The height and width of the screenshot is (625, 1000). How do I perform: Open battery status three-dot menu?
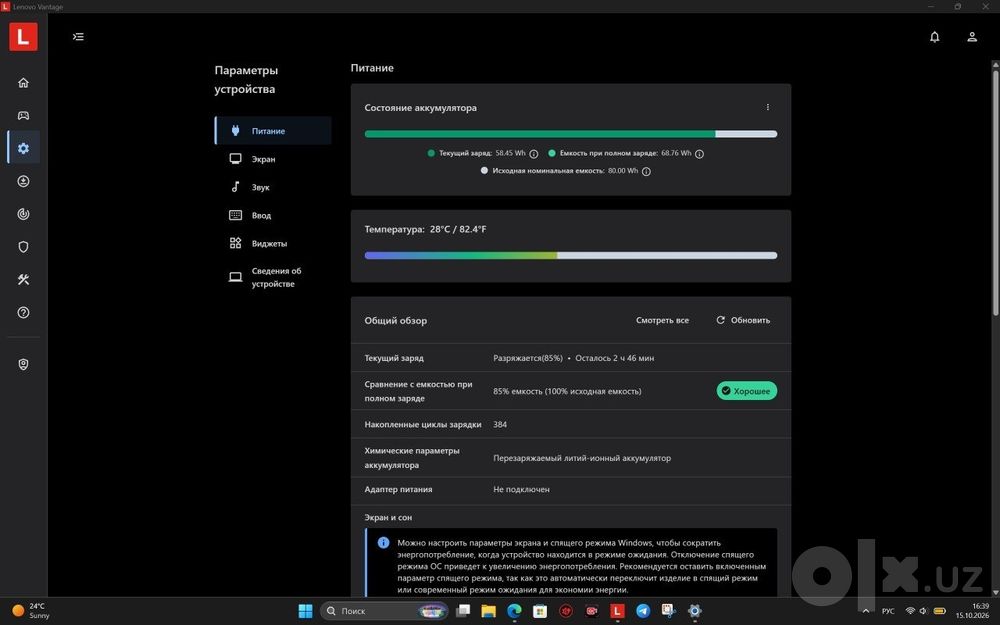(768, 107)
